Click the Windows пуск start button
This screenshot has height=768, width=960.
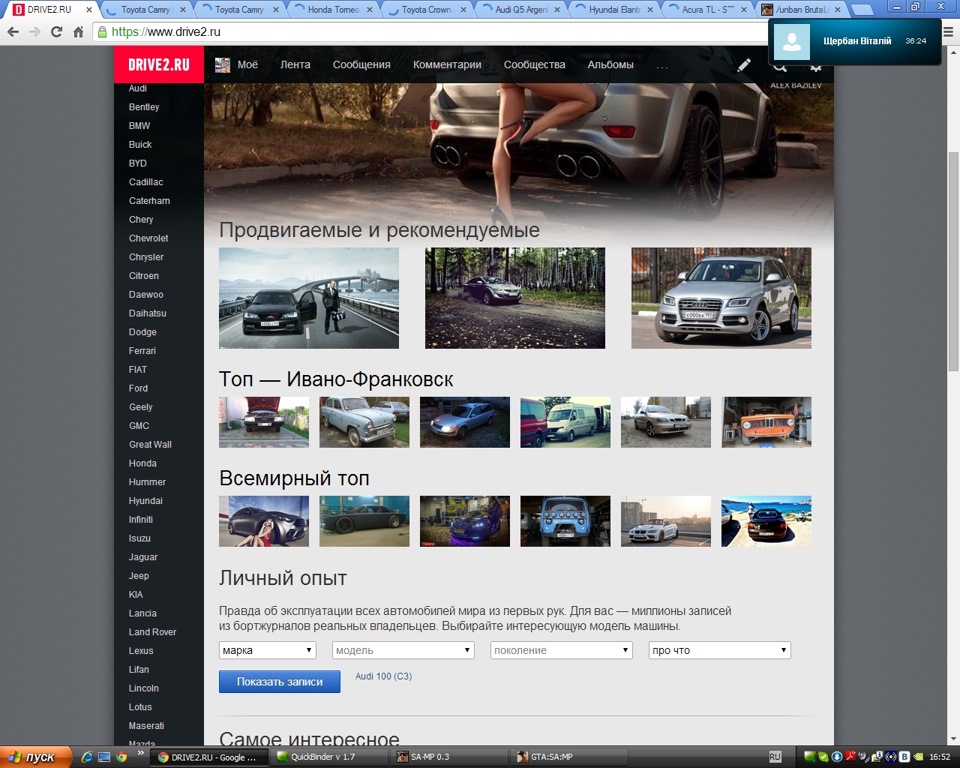point(36,757)
